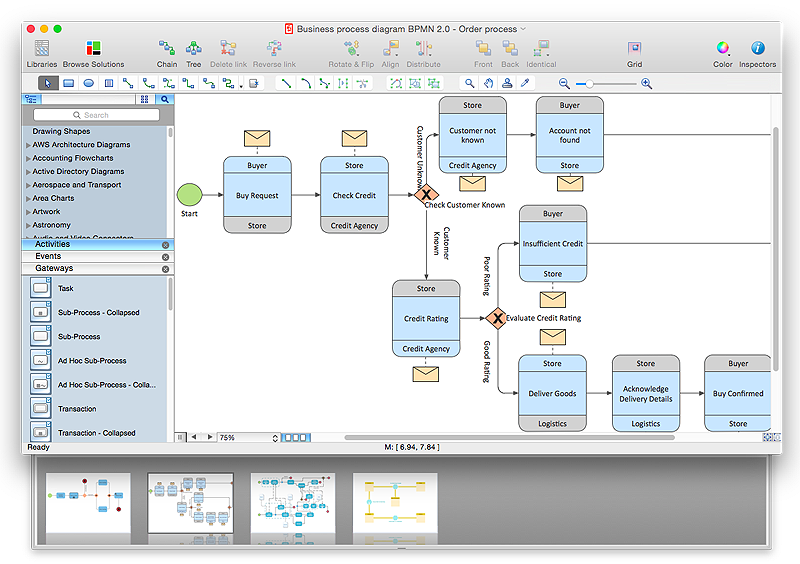Select Drawing Shapes library

(x=61, y=131)
